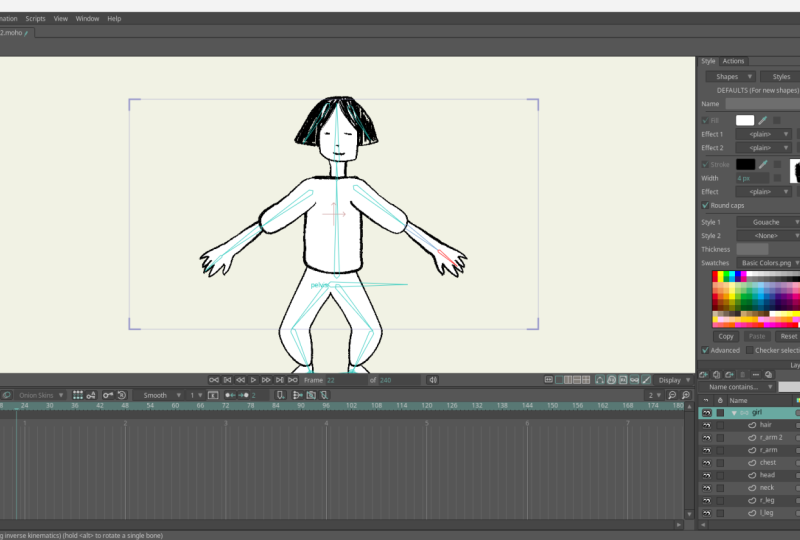Click the four-pane view layout icon
The image size is (800, 540).
click(x=586, y=380)
